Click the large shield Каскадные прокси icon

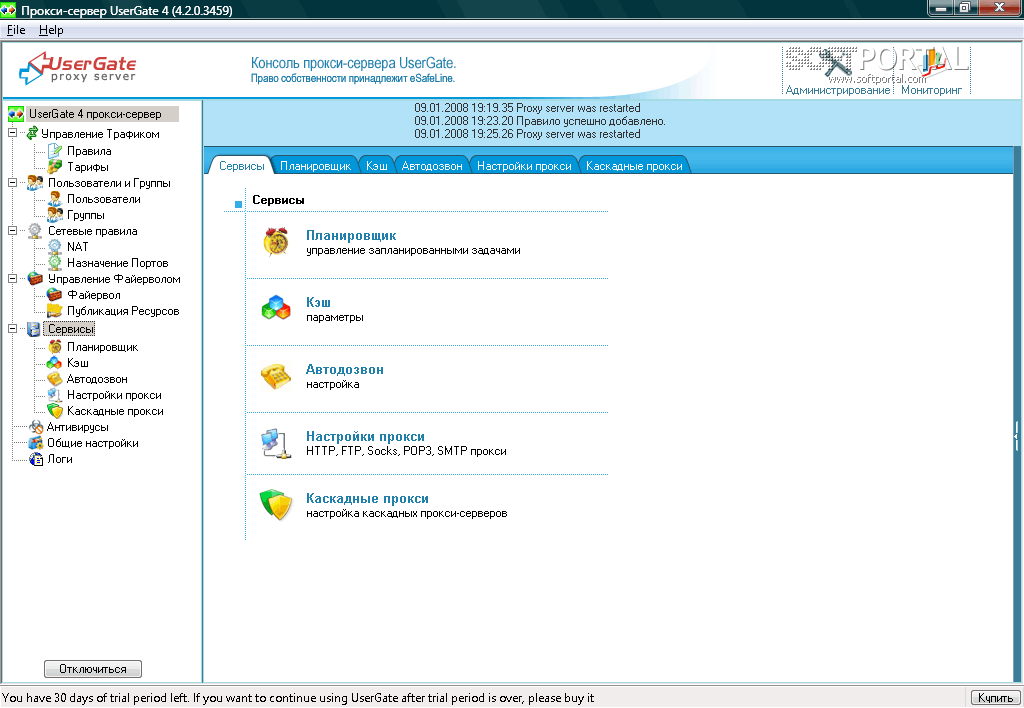coord(276,505)
